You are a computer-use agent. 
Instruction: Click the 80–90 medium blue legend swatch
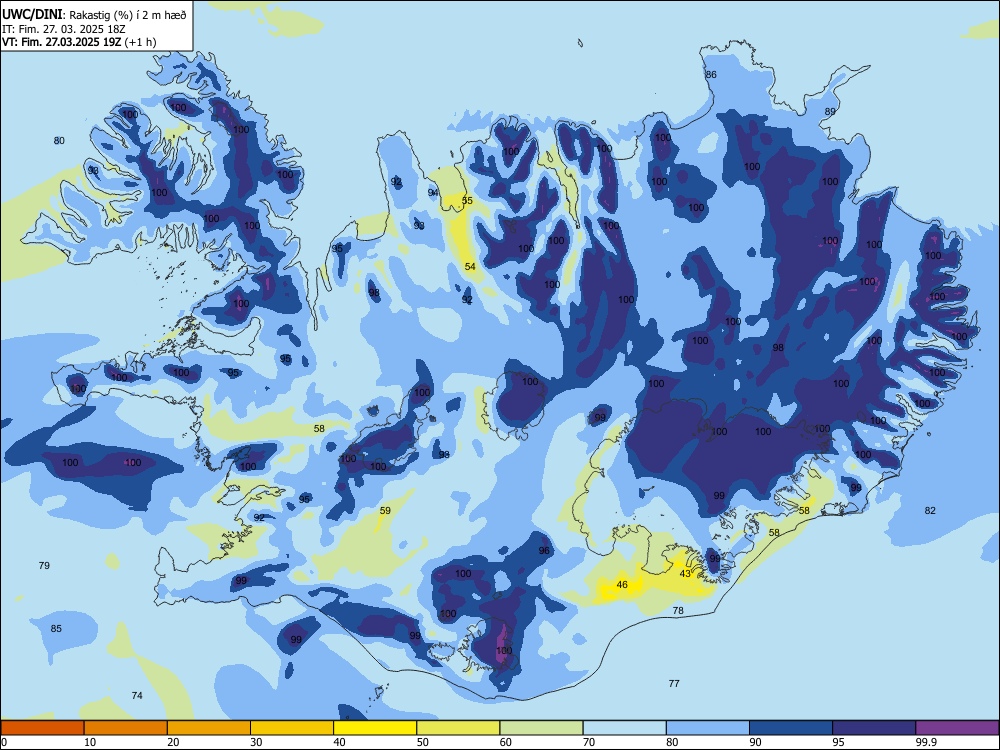[x=708, y=728]
